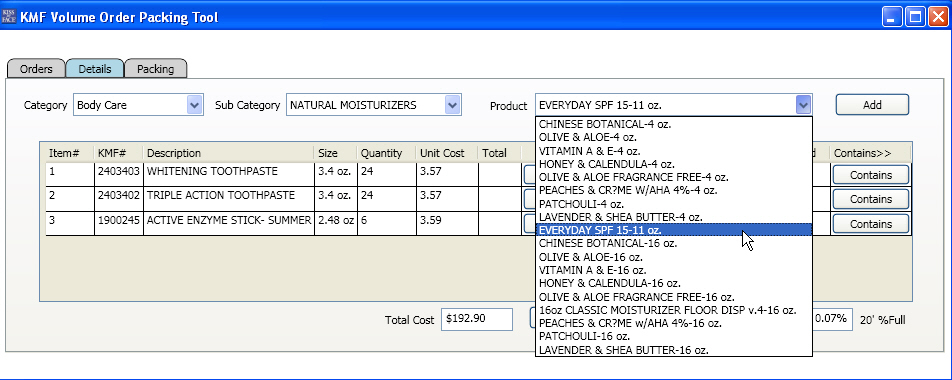Minimize the KMF Volume Order Packing window
The width and height of the screenshot is (952, 380).
(892, 16)
